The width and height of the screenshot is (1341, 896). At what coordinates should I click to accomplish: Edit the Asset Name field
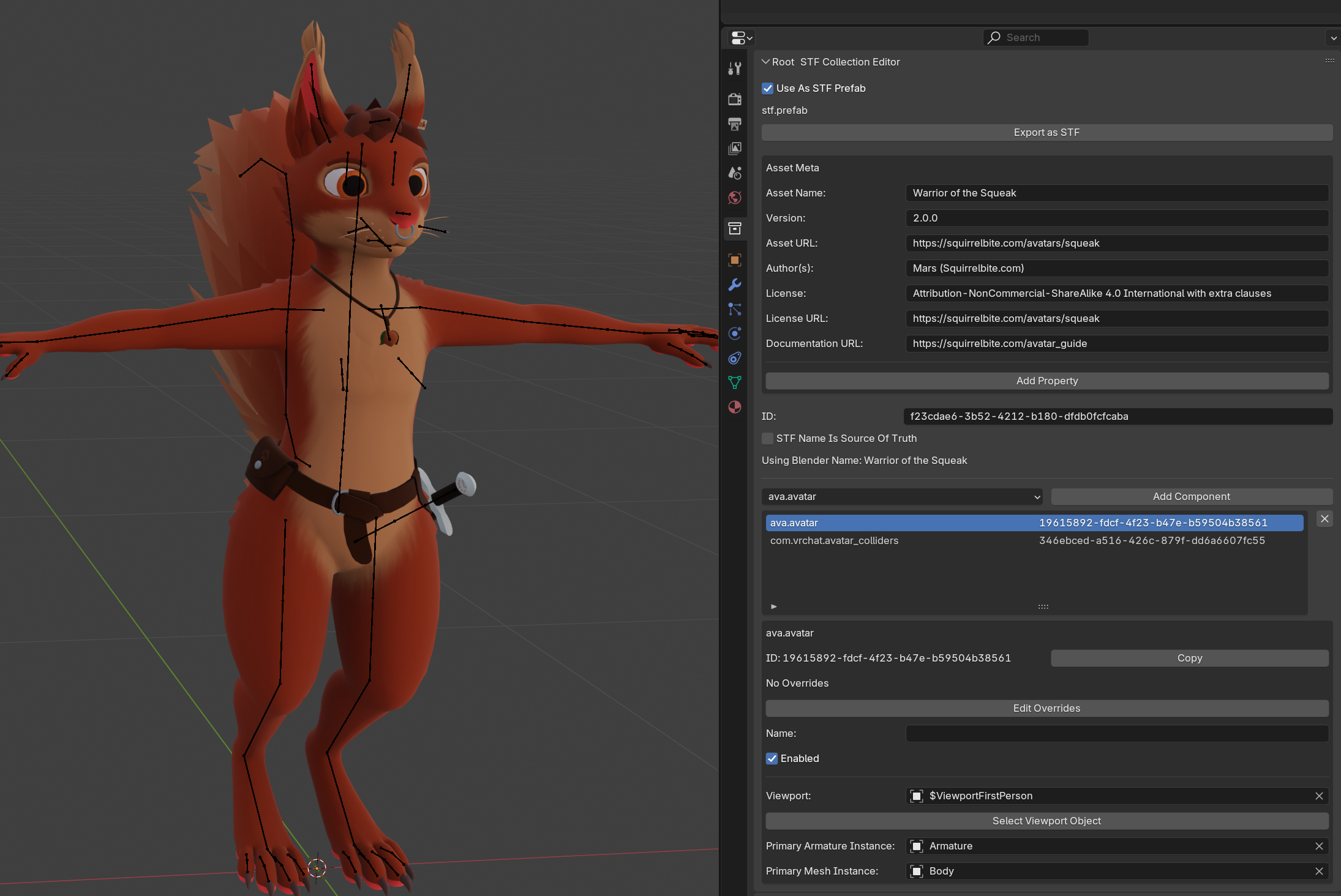click(1117, 193)
